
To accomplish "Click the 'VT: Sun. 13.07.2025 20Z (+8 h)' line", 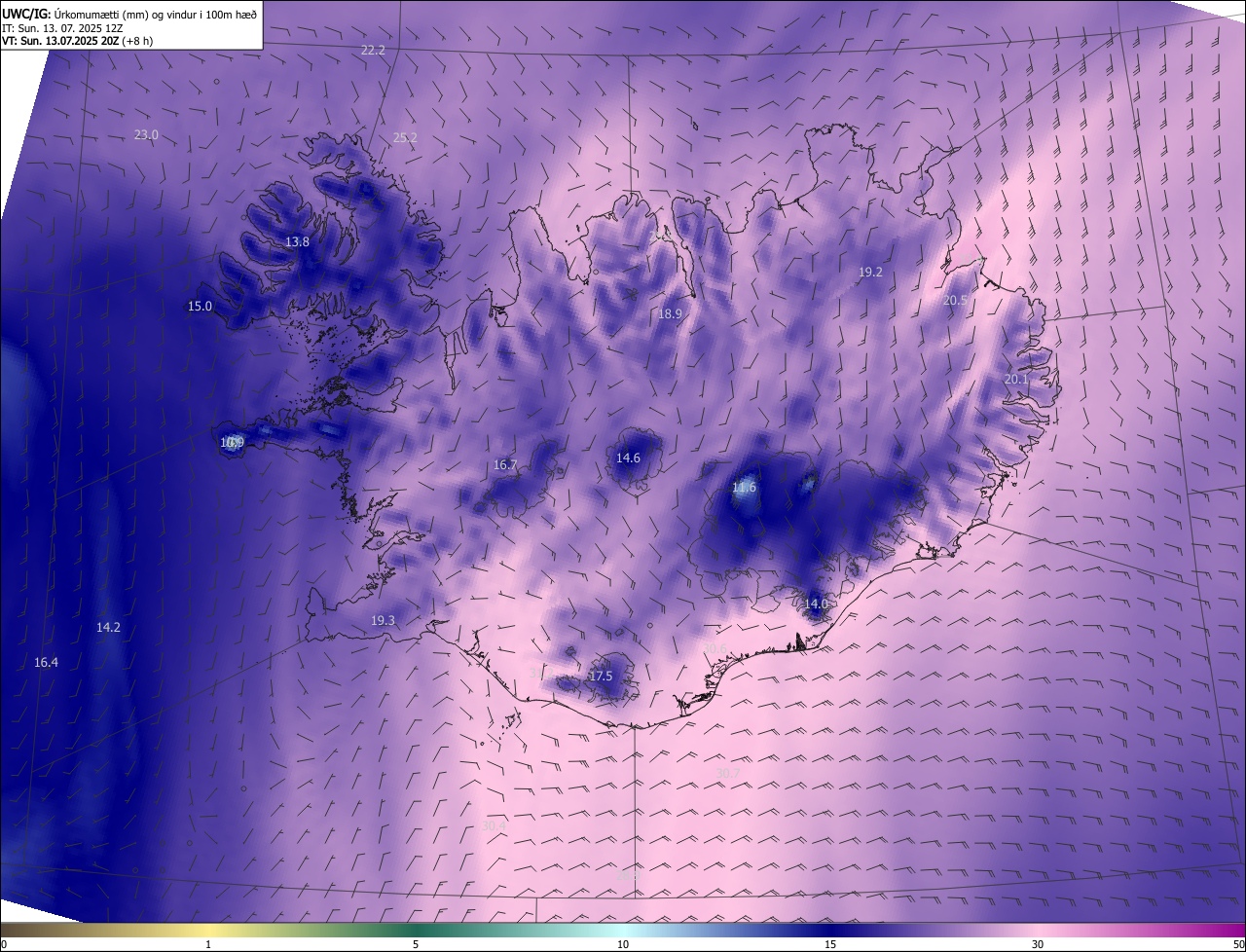I will tap(77, 41).
